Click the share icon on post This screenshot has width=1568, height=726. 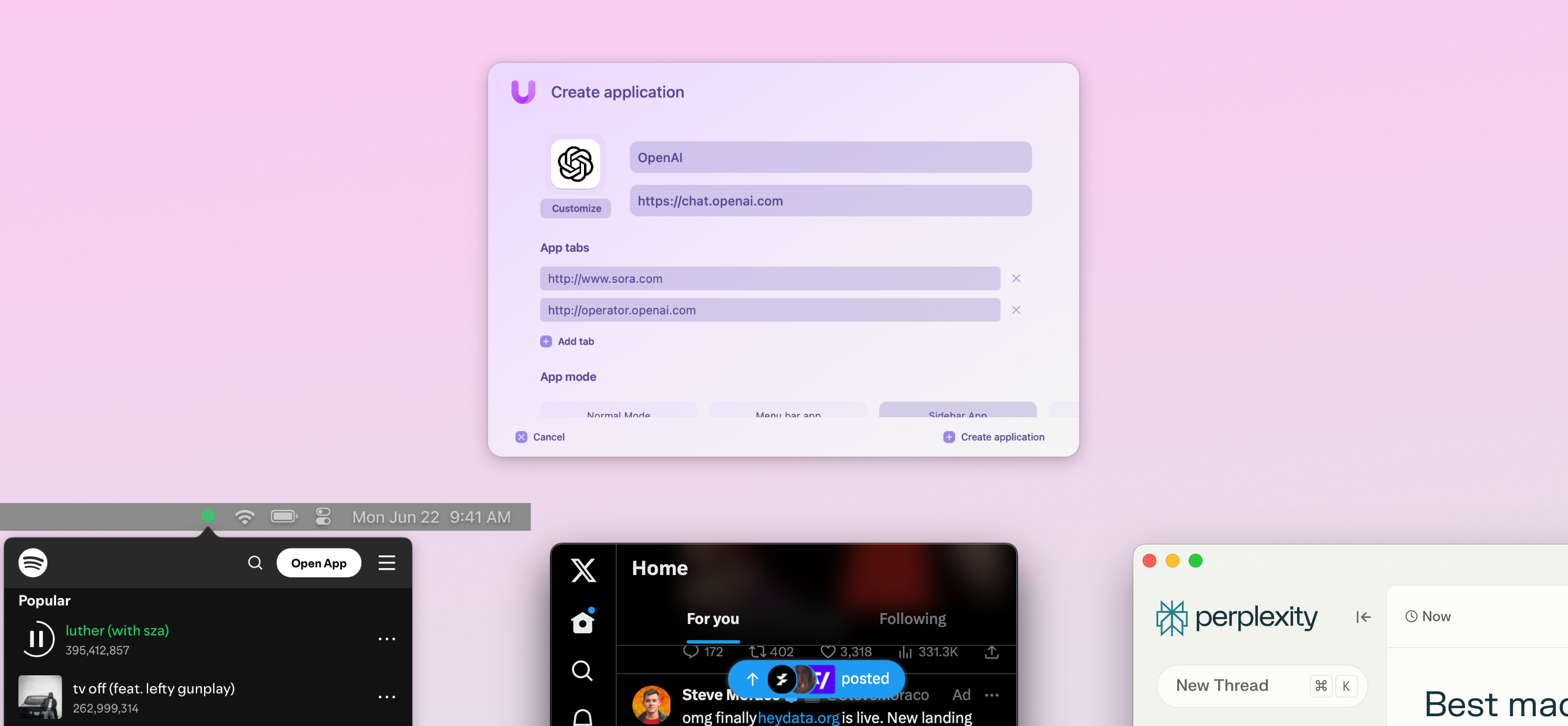click(992, 652)
